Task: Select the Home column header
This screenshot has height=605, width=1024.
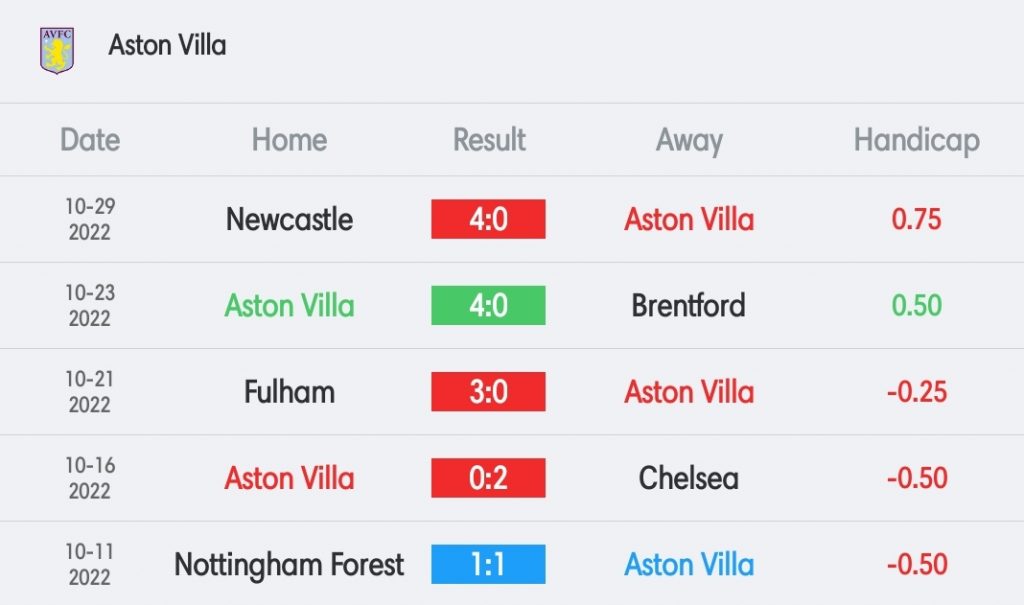Action: [x=289, y=140]
